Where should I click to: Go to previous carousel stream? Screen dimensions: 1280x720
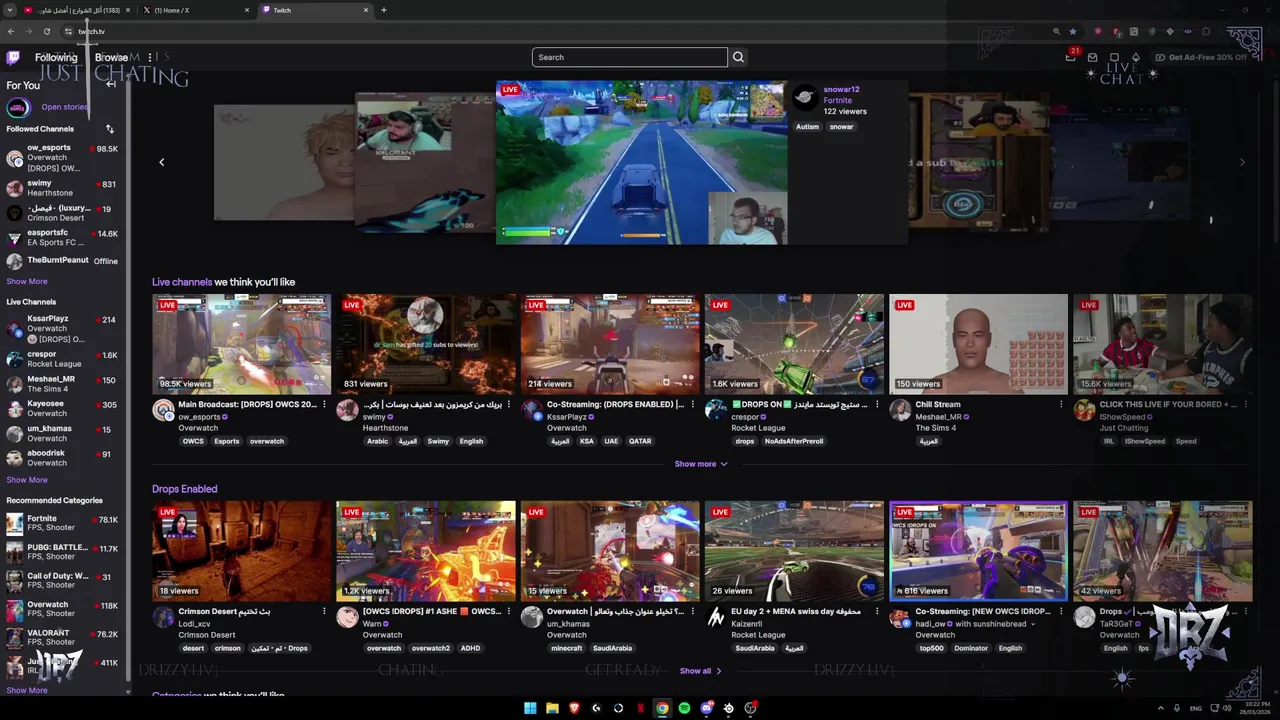click(x=162, y=162)
